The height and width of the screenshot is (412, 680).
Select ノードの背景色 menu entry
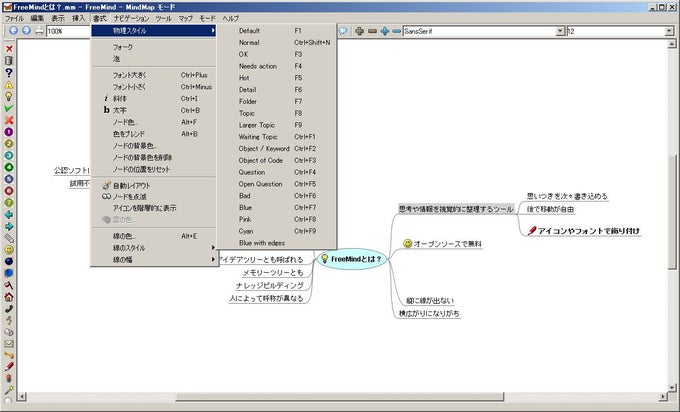[x=154, y=146]
